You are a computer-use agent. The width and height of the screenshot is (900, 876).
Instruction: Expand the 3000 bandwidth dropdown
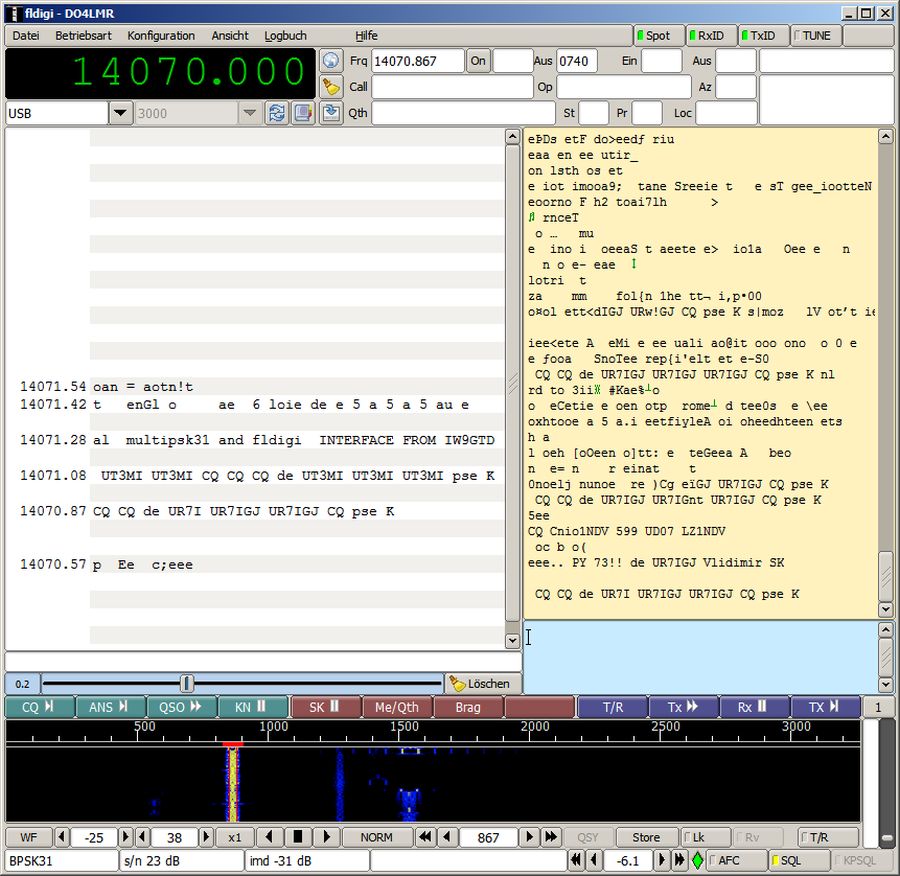click(x=249, y=113)
